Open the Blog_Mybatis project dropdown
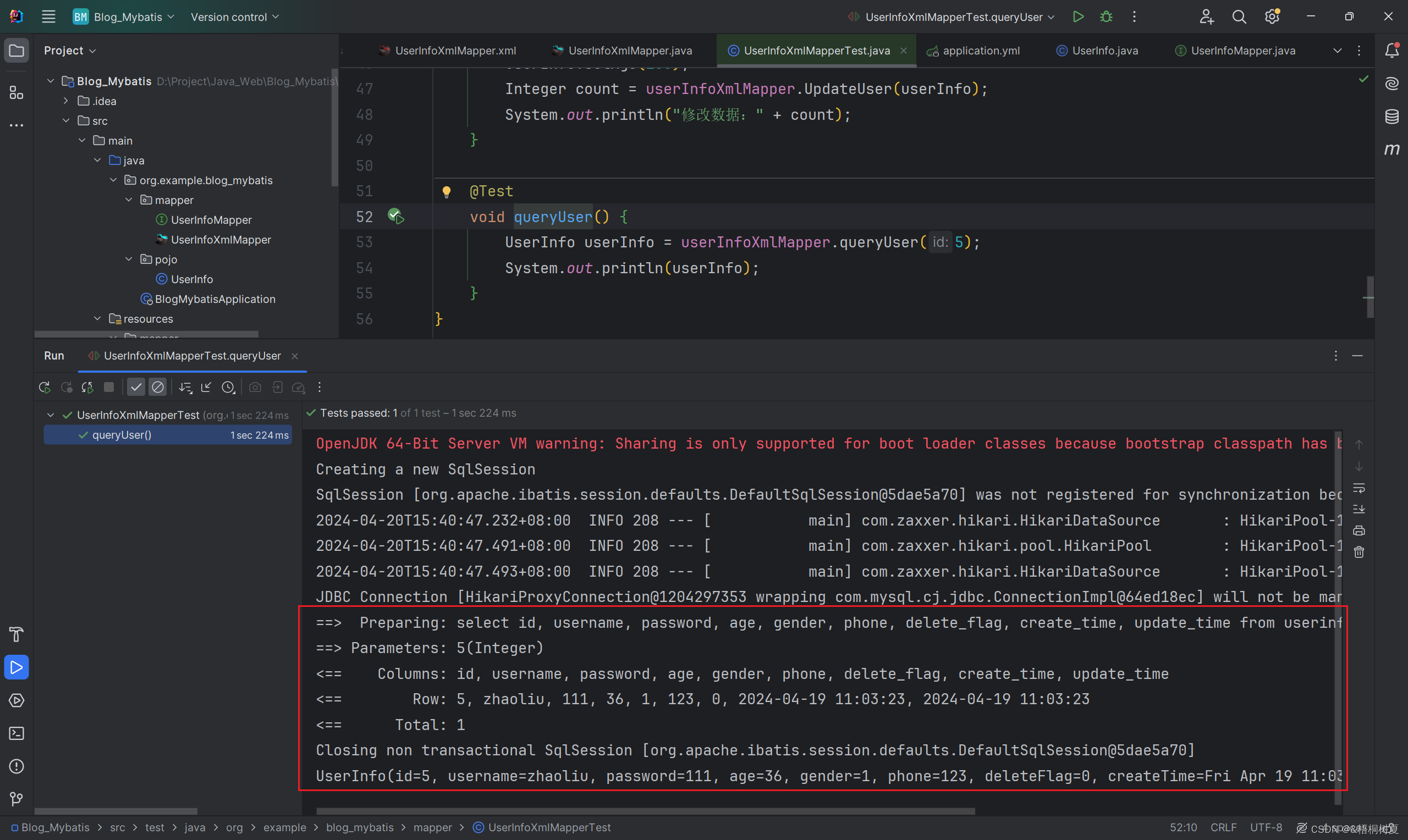 coord(123,17)
